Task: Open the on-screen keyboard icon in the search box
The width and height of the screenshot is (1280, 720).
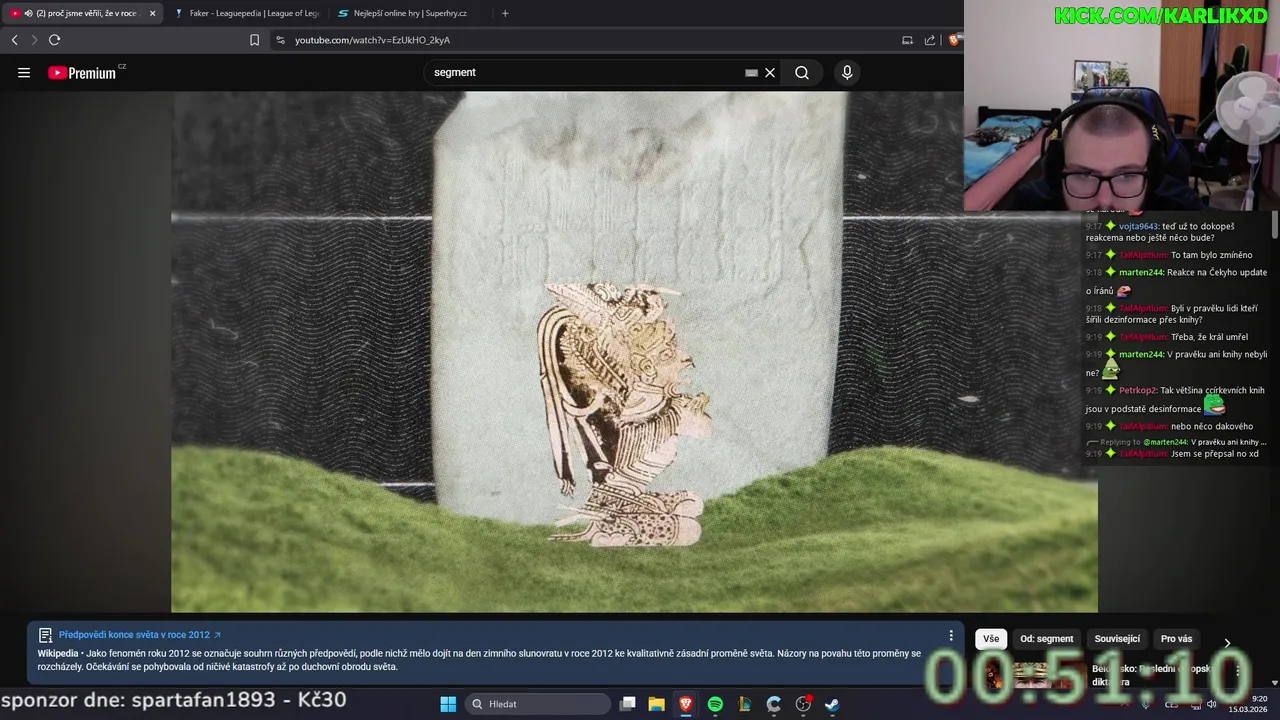Action: tap(751, 72)
